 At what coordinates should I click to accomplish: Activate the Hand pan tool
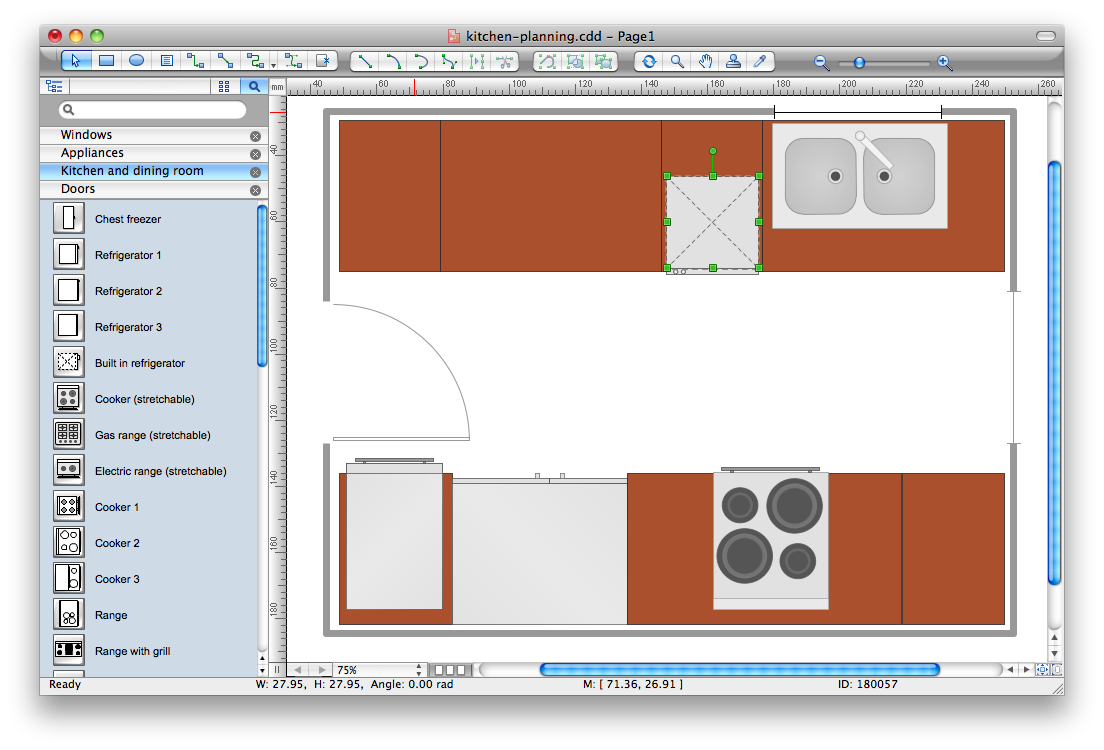click(705, 61)
